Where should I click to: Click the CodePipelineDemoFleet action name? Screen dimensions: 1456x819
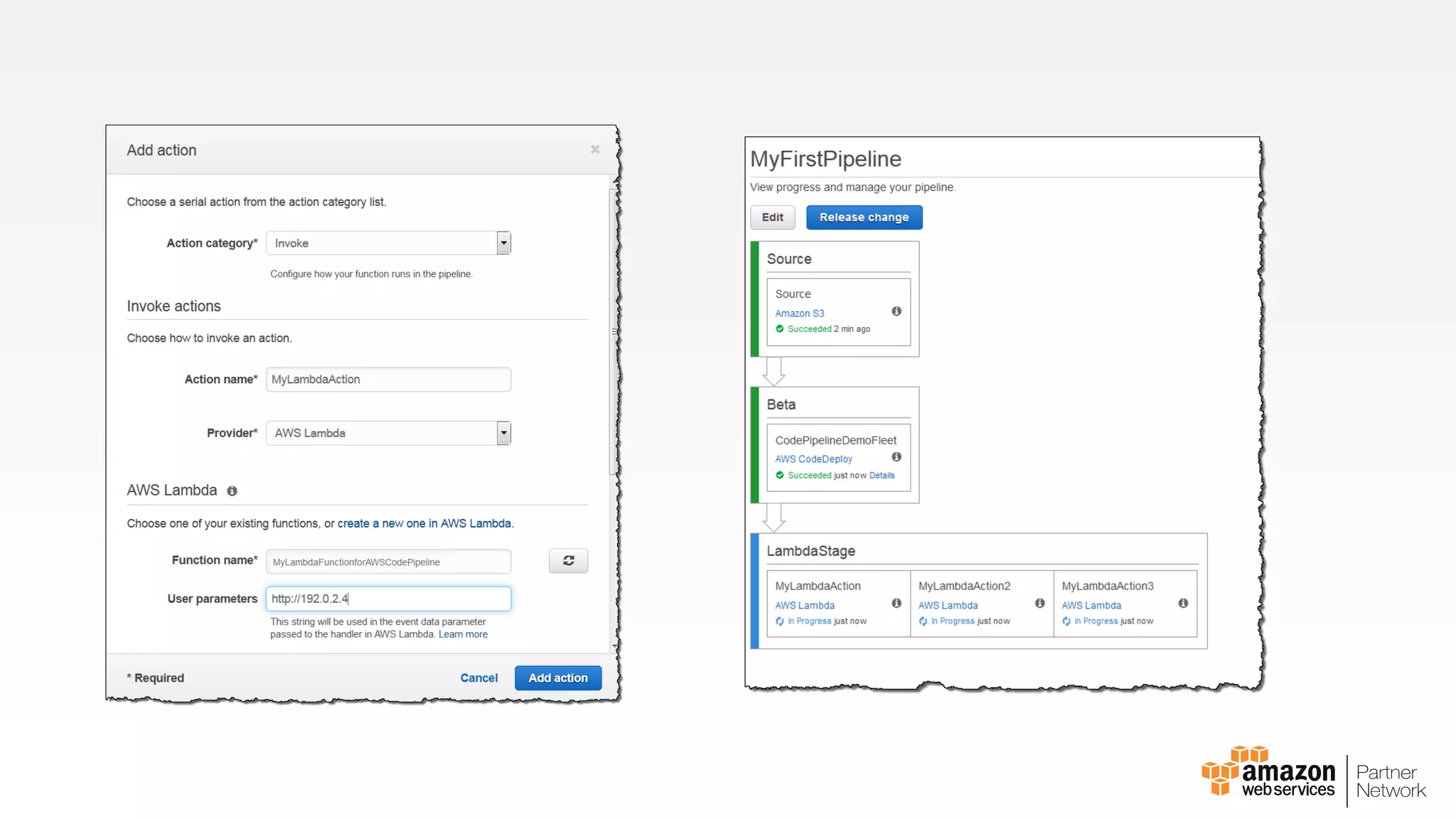click(835, 441)
